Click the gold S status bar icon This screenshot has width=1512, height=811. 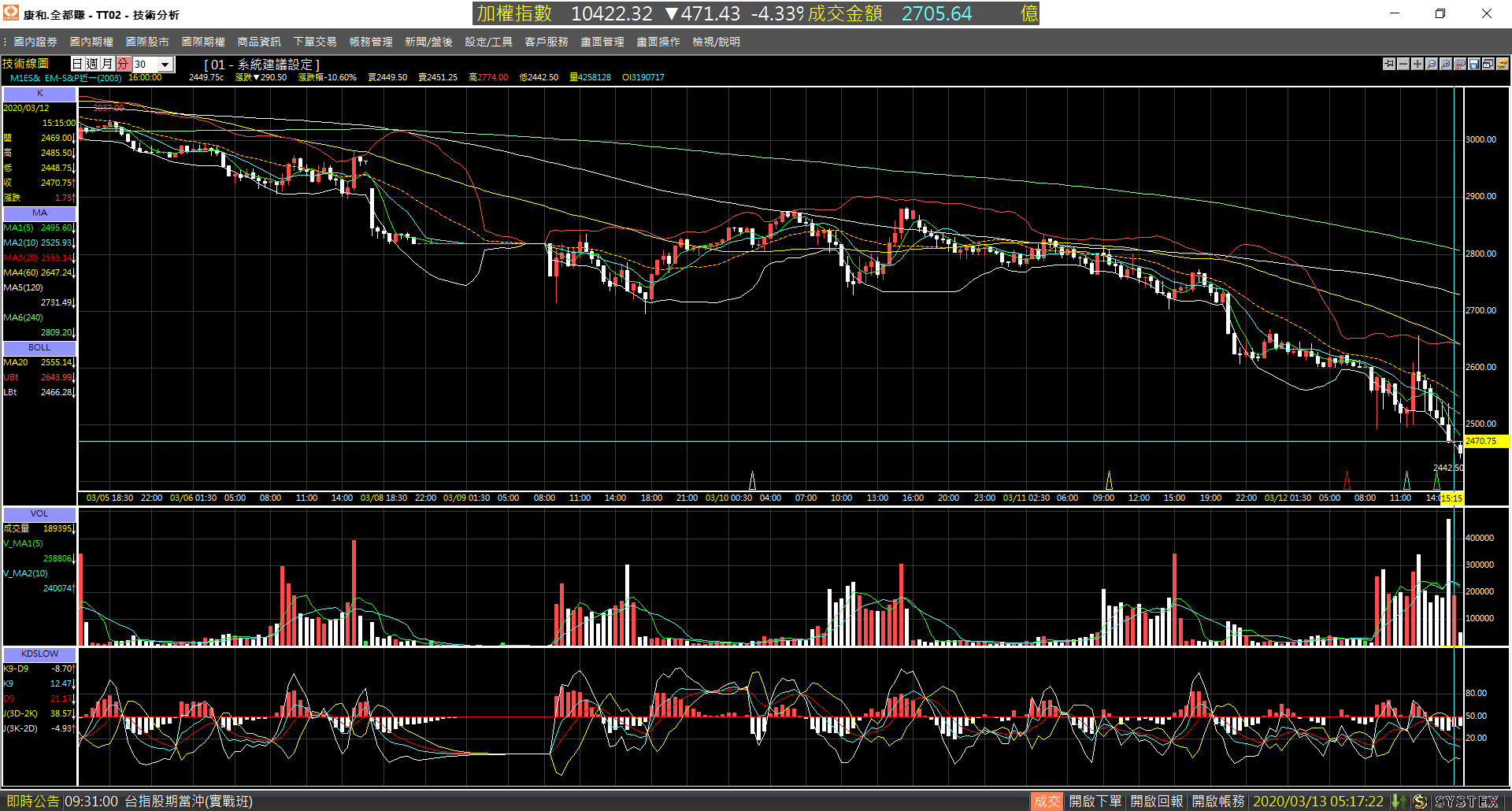(x=1419, y=802)
